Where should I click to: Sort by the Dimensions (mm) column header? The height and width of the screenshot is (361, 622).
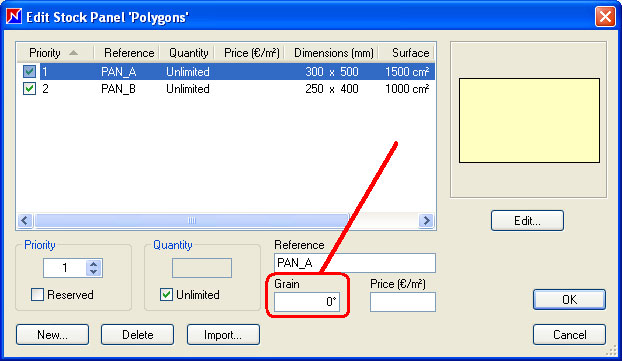pyautogui.click(x=332, y=53)
